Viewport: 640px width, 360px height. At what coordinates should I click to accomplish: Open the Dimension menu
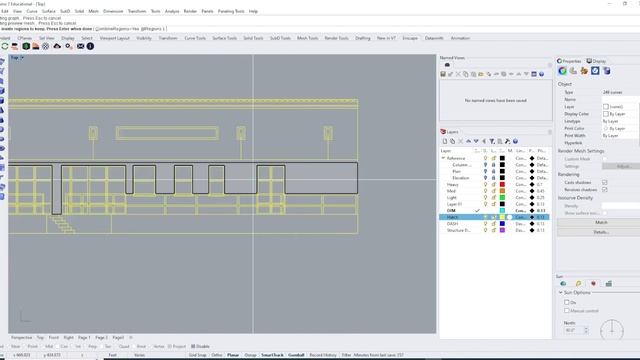[113, 11]
